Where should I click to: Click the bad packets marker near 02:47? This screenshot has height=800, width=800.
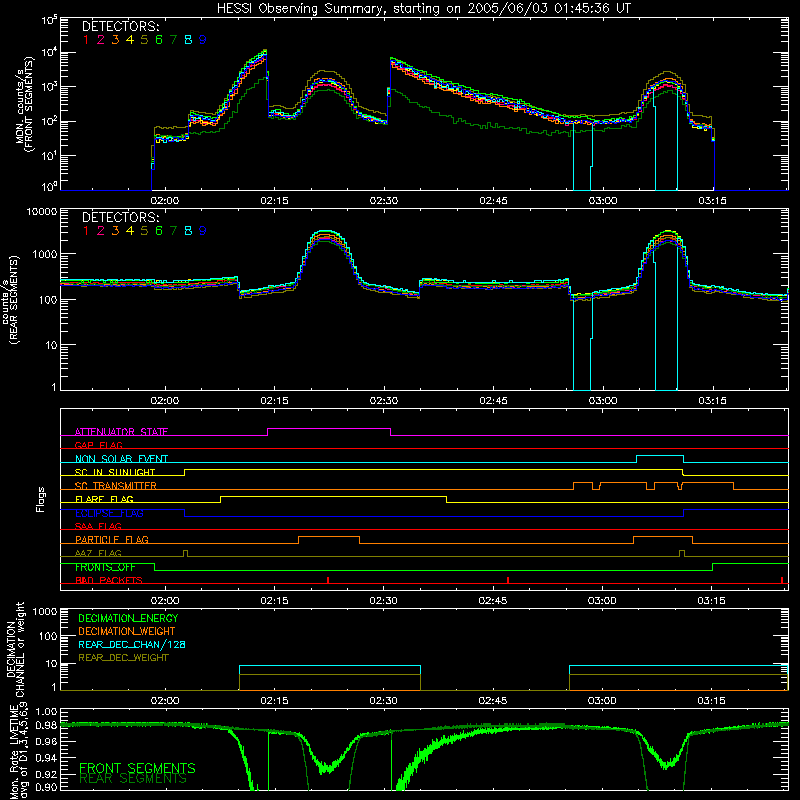(508, 580)
